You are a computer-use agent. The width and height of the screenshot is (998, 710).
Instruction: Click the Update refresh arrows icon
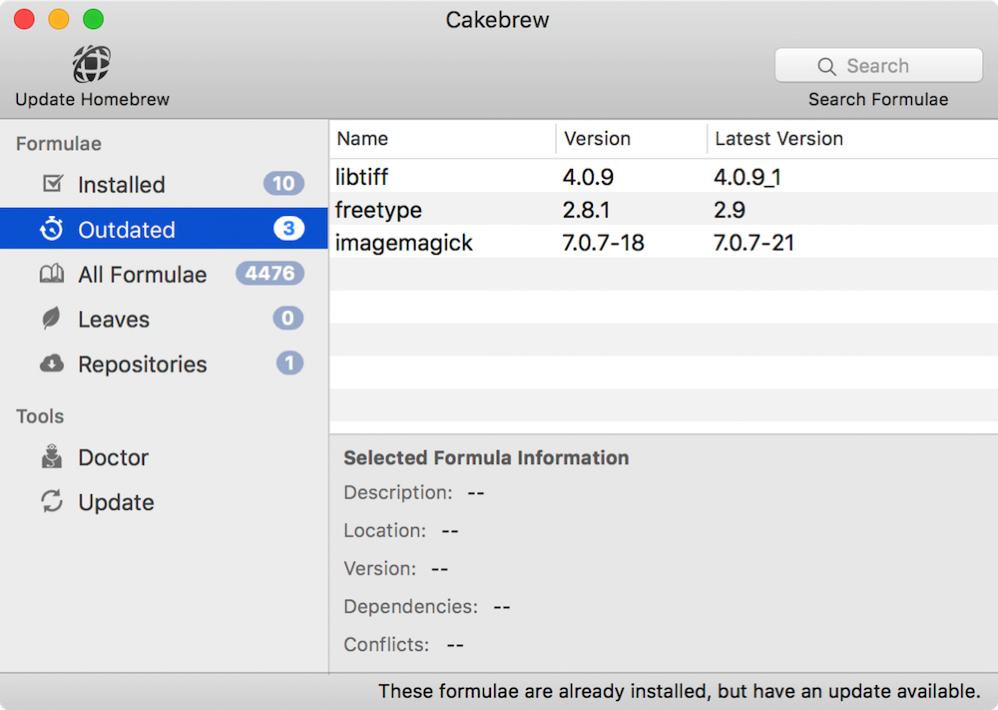click(x=52, y=502)
